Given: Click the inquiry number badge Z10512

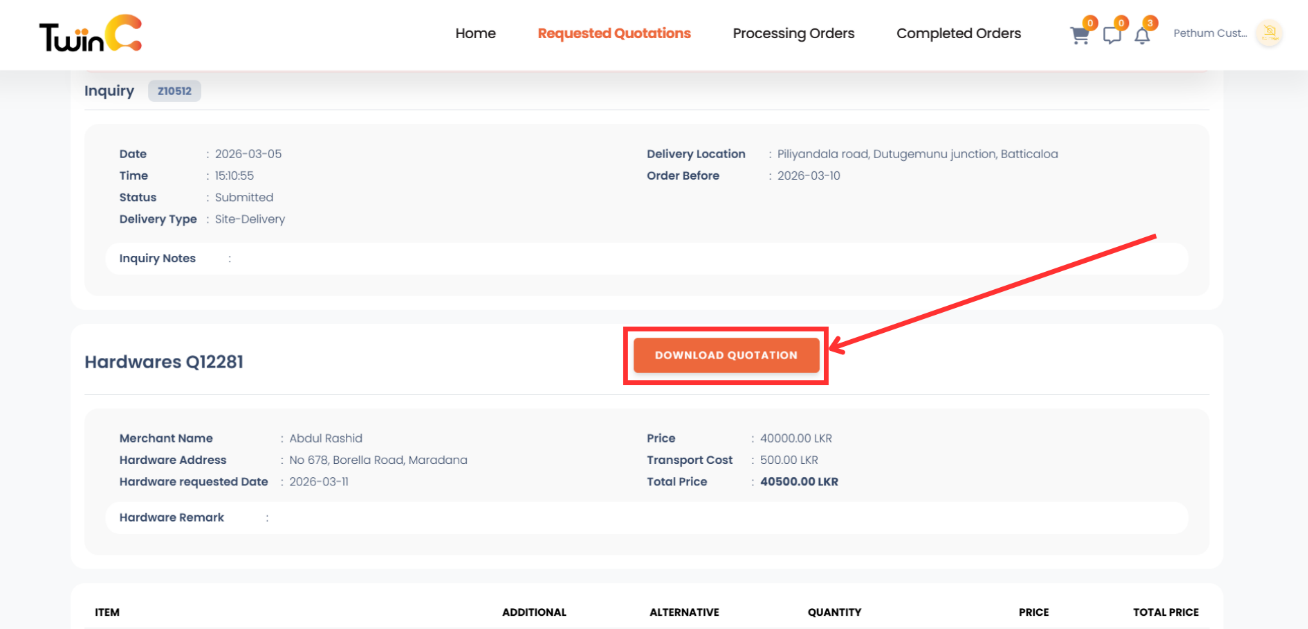Looking at the screenshot, I should [174, 90].
